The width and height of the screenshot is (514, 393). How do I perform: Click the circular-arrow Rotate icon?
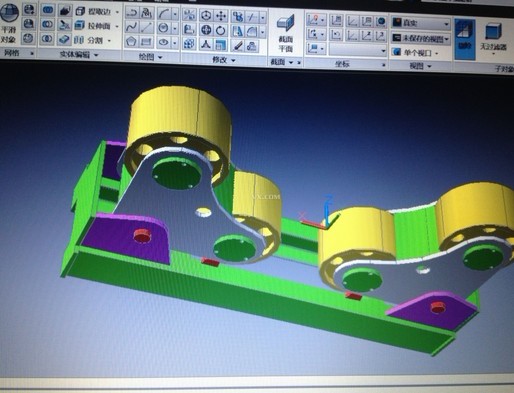click(221, 30)
